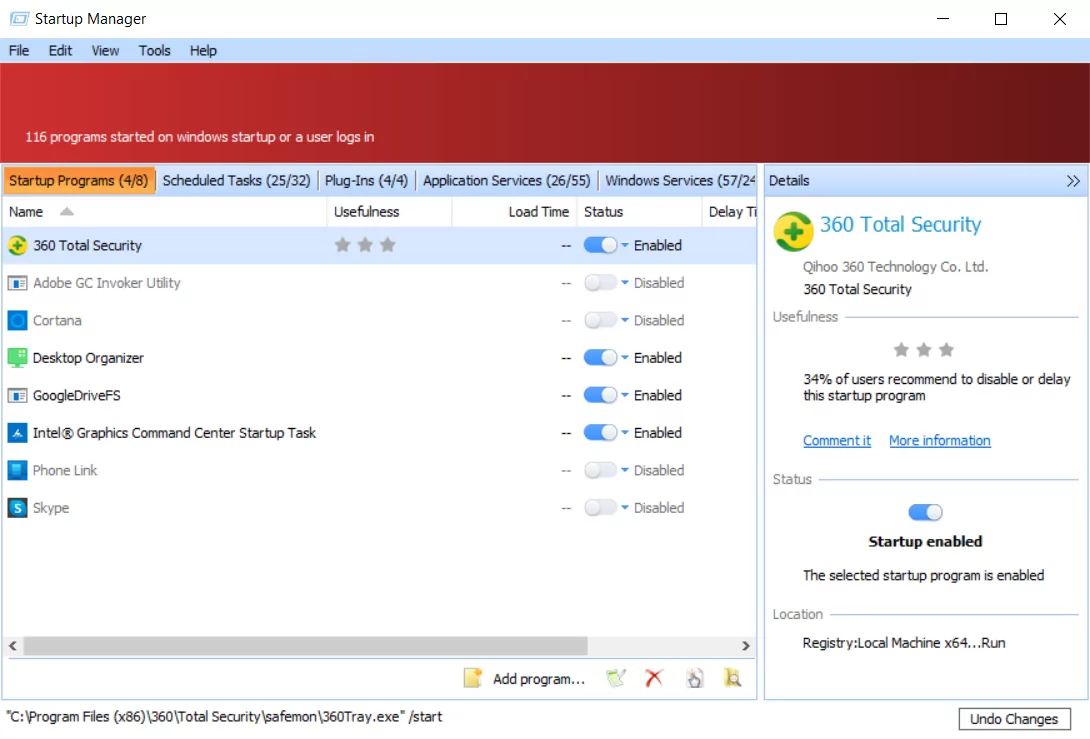Open the Tools menu
This screenshot has width=1090, height=739.
coord(154,51)
